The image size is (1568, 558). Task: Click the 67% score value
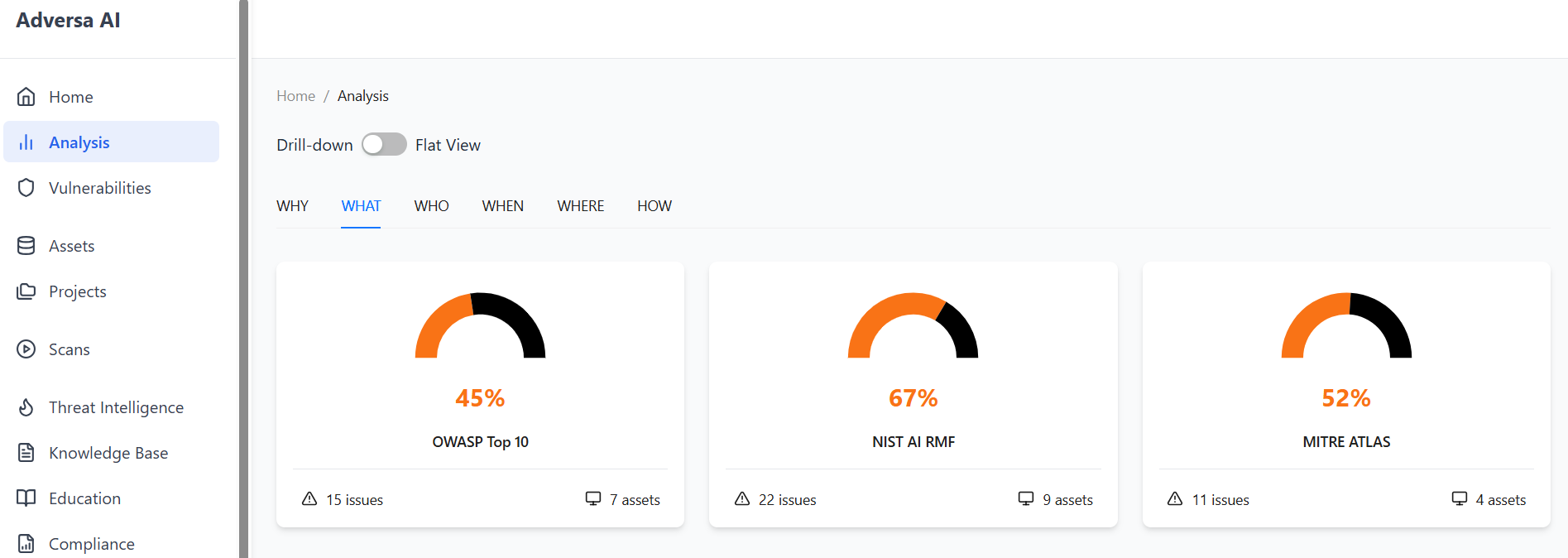913,398
